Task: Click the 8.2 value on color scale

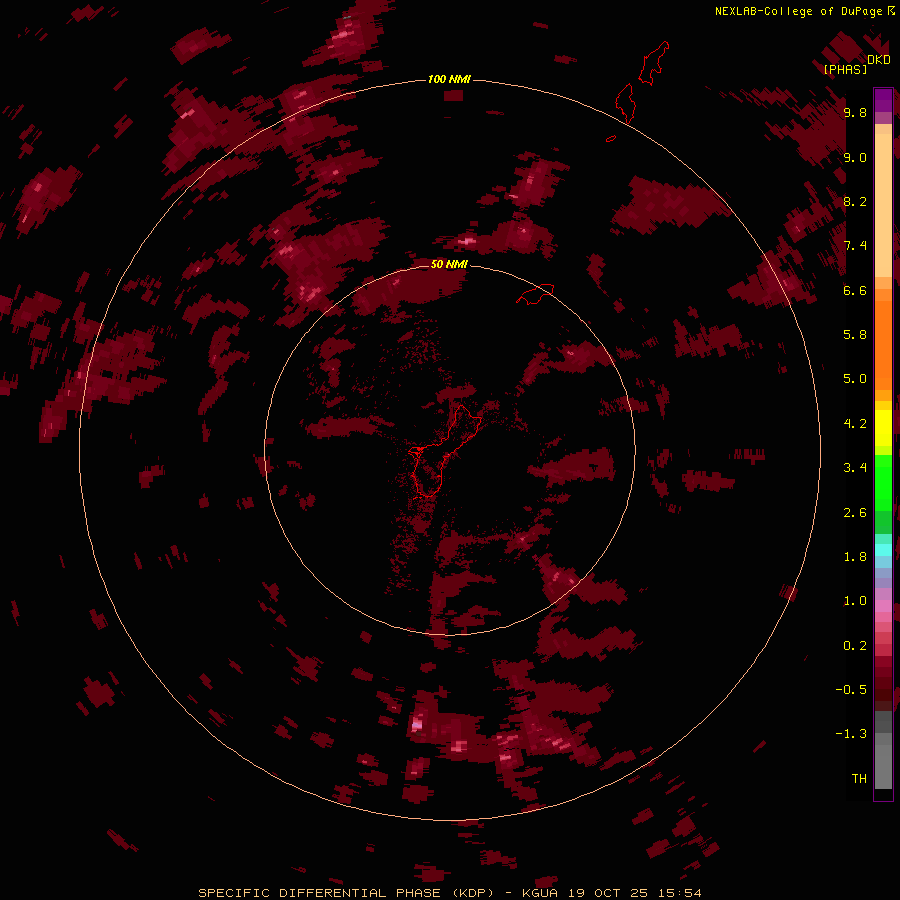Action: tap(855, 201)
